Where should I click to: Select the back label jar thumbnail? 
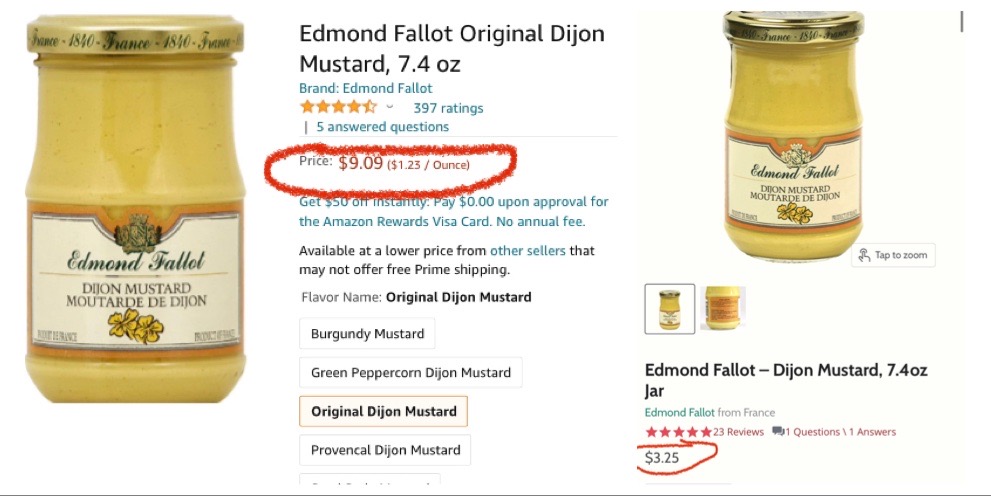coord(722,308)
